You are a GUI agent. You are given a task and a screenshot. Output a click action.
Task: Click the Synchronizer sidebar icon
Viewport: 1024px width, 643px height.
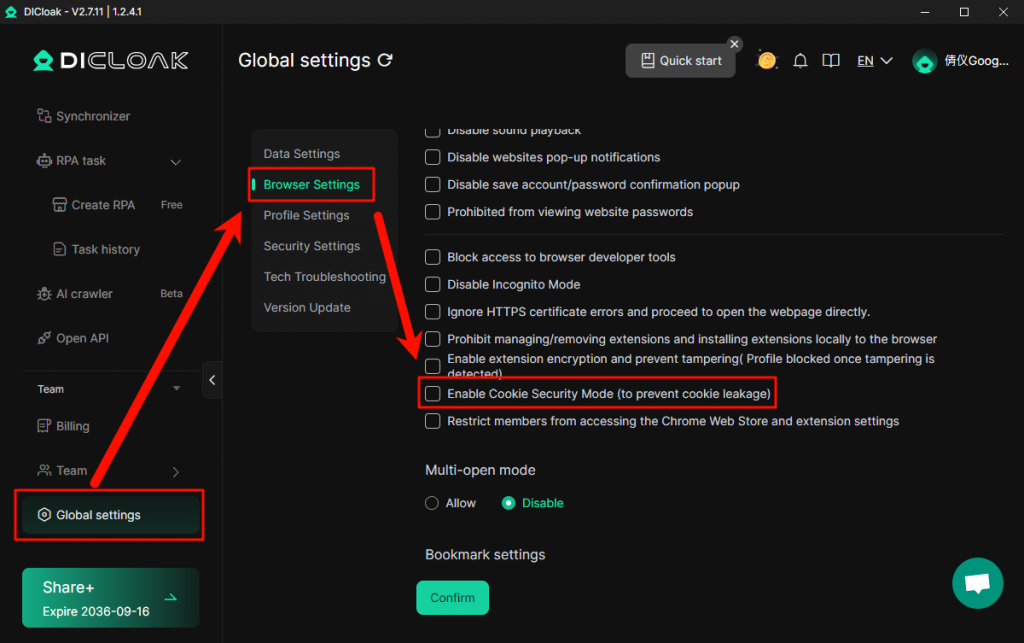tap(44, 116)
